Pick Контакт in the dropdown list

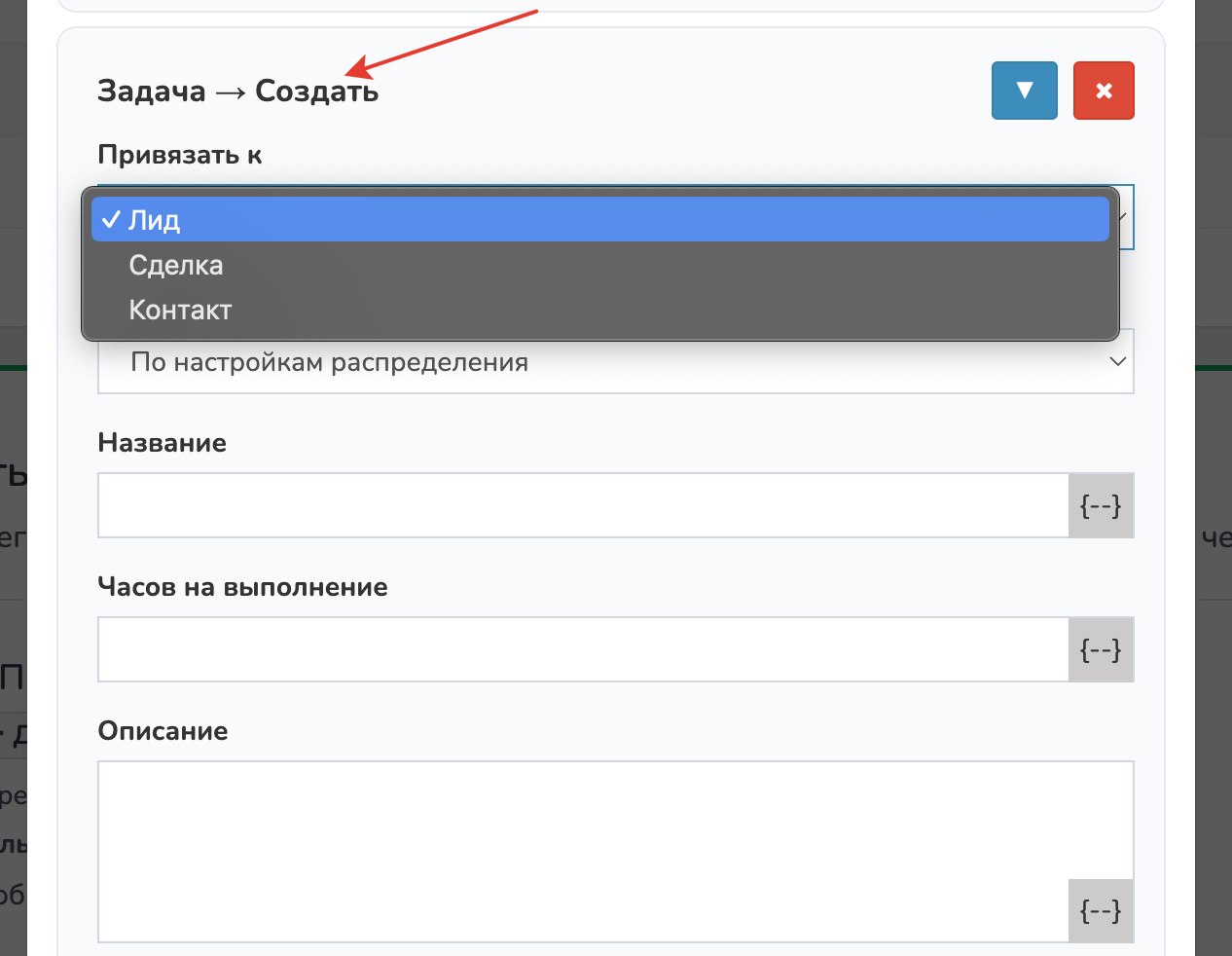(x=180, y=310)
